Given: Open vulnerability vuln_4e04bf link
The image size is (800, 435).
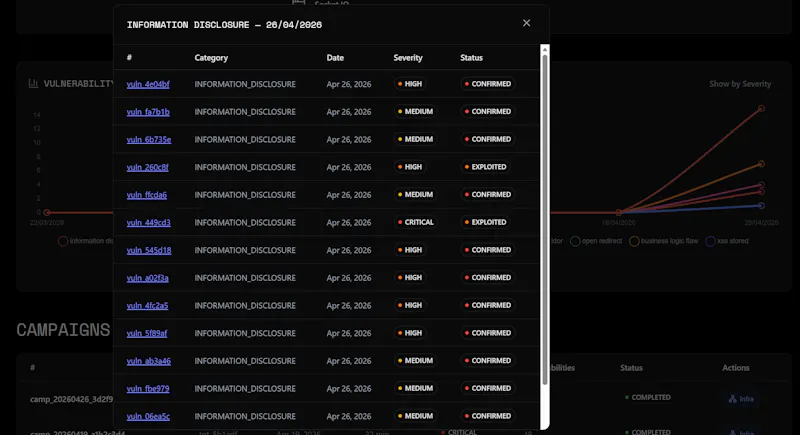Looking at the screenshot, I should click(148, 84).
